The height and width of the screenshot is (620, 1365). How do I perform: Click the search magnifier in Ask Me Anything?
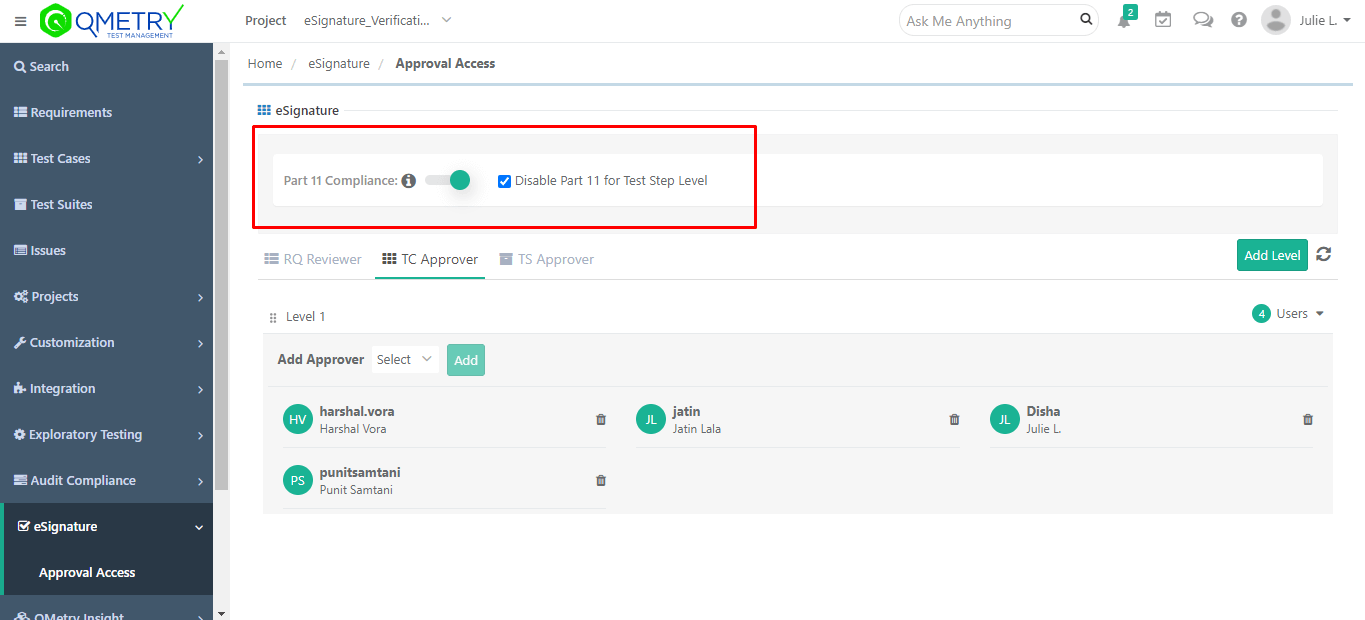pos(1086,19)
